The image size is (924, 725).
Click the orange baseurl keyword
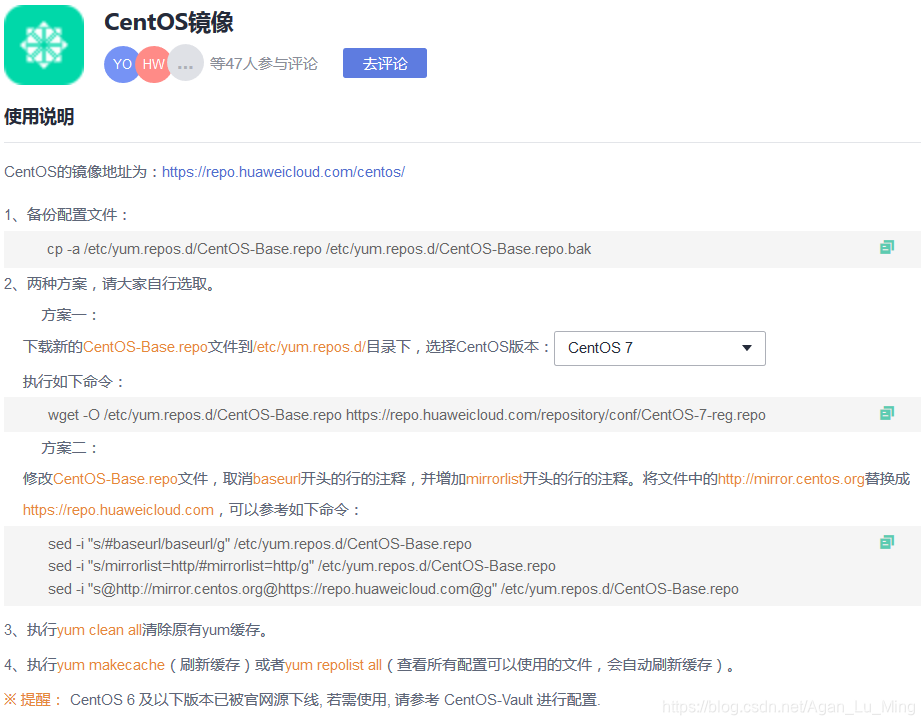coord(276,479)
